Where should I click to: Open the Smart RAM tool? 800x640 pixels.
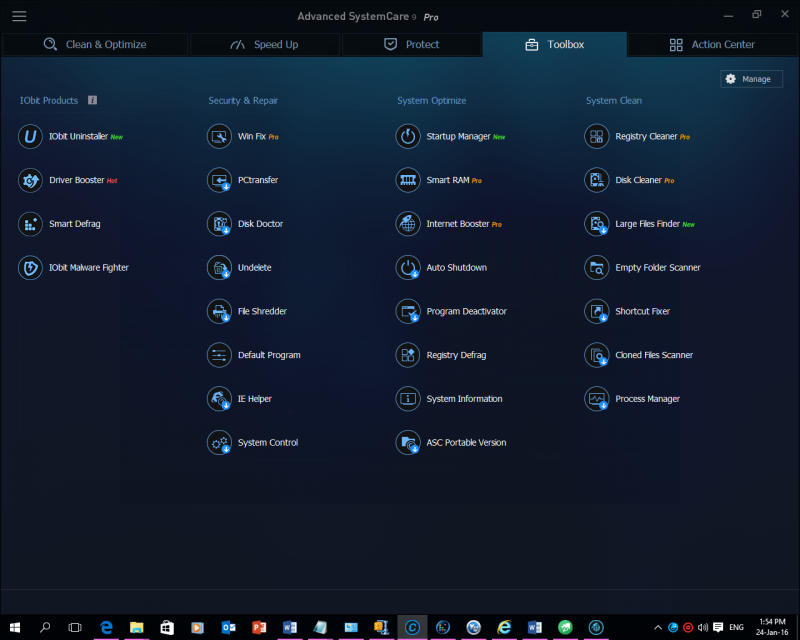pyautogui.click(x=439, y=180)
